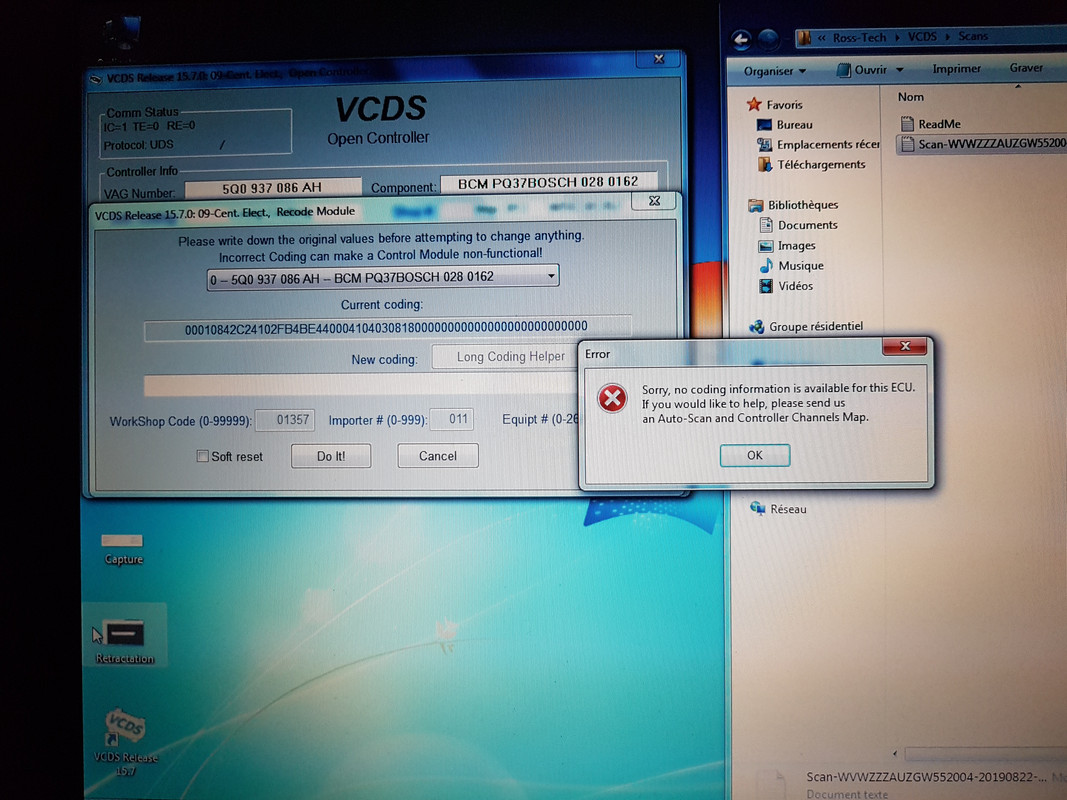Click the Nom column header
Screen dimensions: 1067x800
point(910,97)
